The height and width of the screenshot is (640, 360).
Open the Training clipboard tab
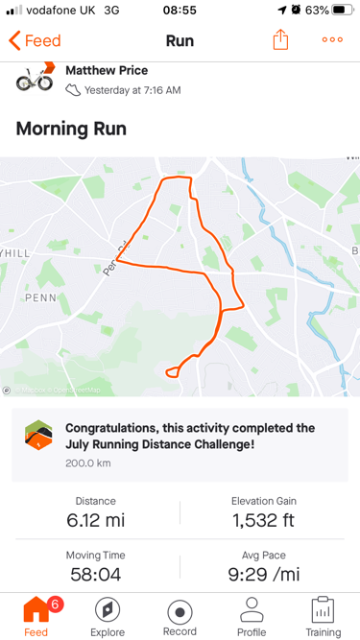tap(323, 617)
